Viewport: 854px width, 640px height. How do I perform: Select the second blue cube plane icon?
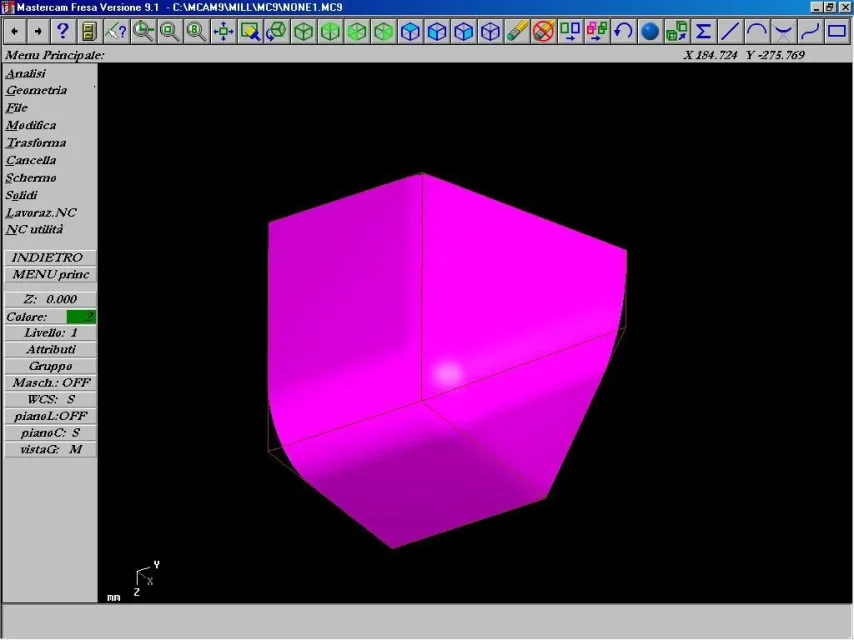tap(437, 31)
